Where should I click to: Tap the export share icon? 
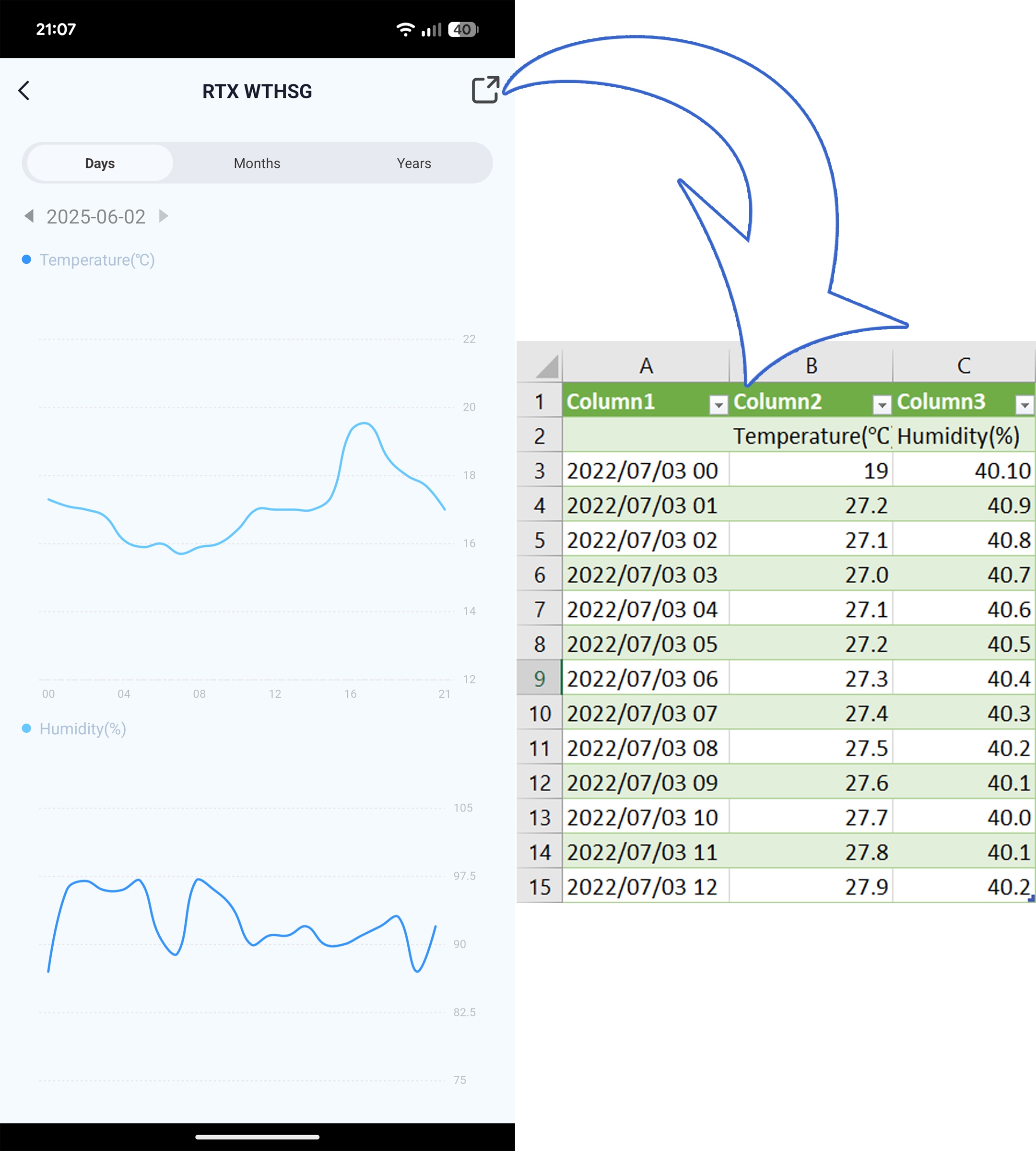[x=485, y=90]
